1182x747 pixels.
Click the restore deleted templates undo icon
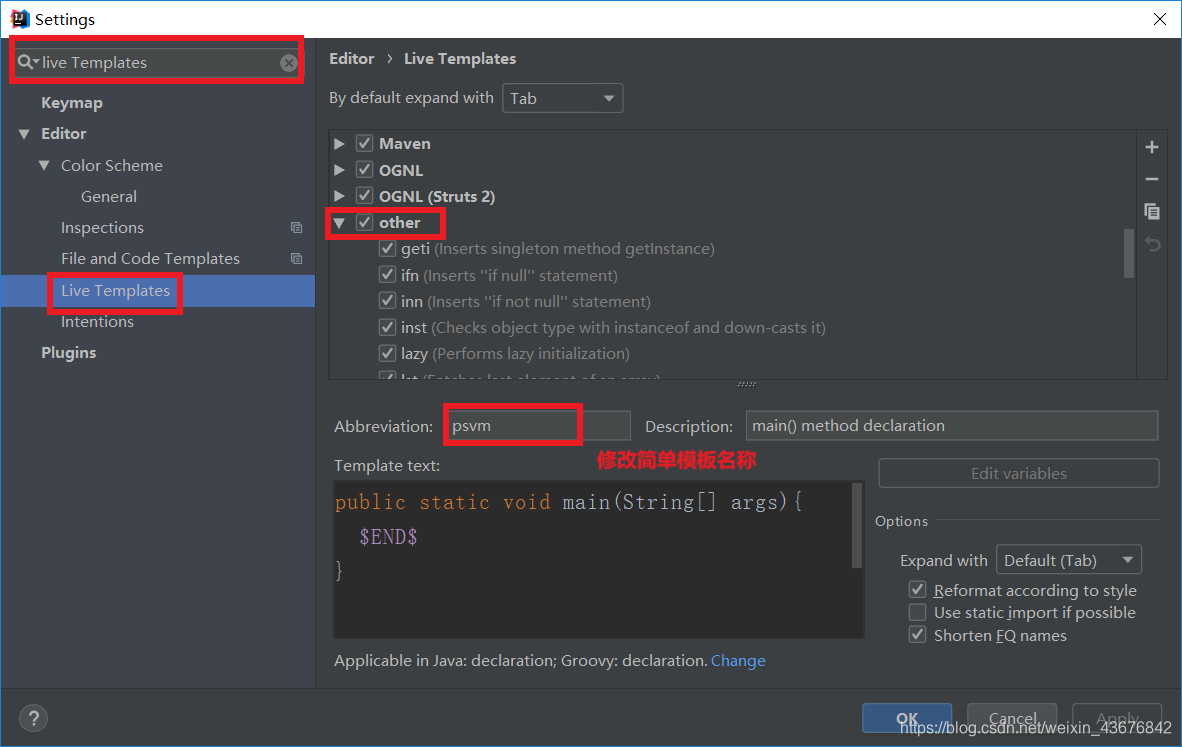(x=1152, y=244)
